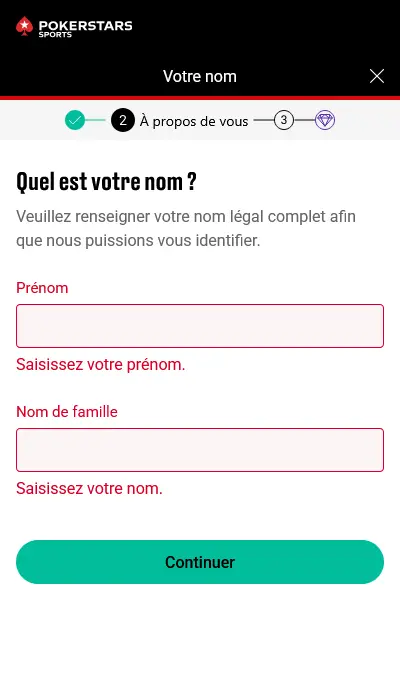The width and height of the screenshot is (400, 700).
Task: Click the completed step one checkmark icon
Action: tap(75, 120)
